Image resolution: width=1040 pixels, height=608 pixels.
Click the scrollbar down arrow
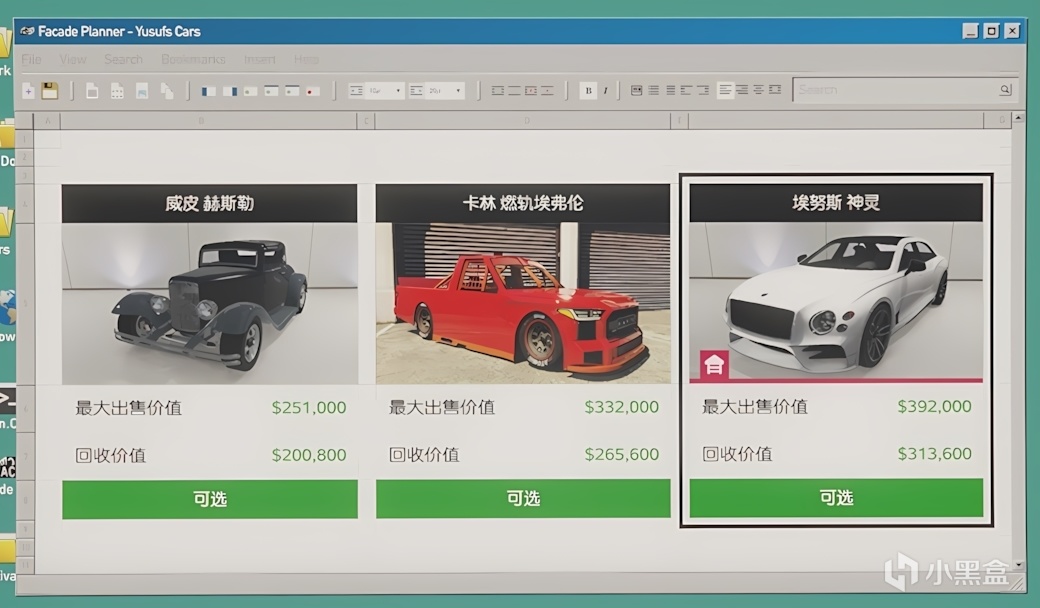tap(1019, 566)
